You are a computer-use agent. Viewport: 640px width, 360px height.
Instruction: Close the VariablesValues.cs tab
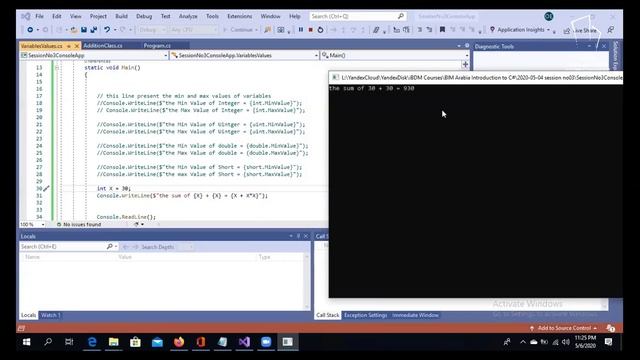pos(77,46)
